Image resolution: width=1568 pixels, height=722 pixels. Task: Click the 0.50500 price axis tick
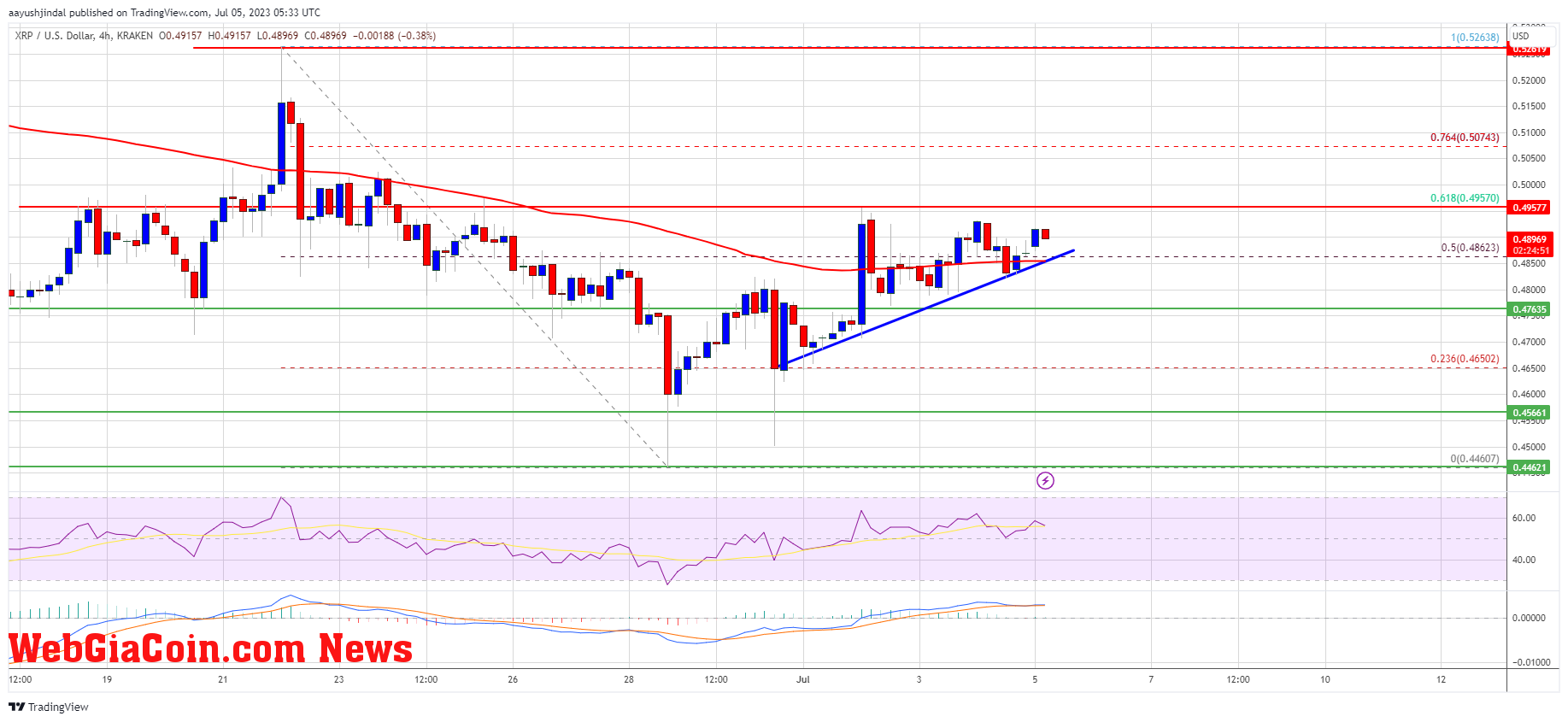pos(1529,158)
